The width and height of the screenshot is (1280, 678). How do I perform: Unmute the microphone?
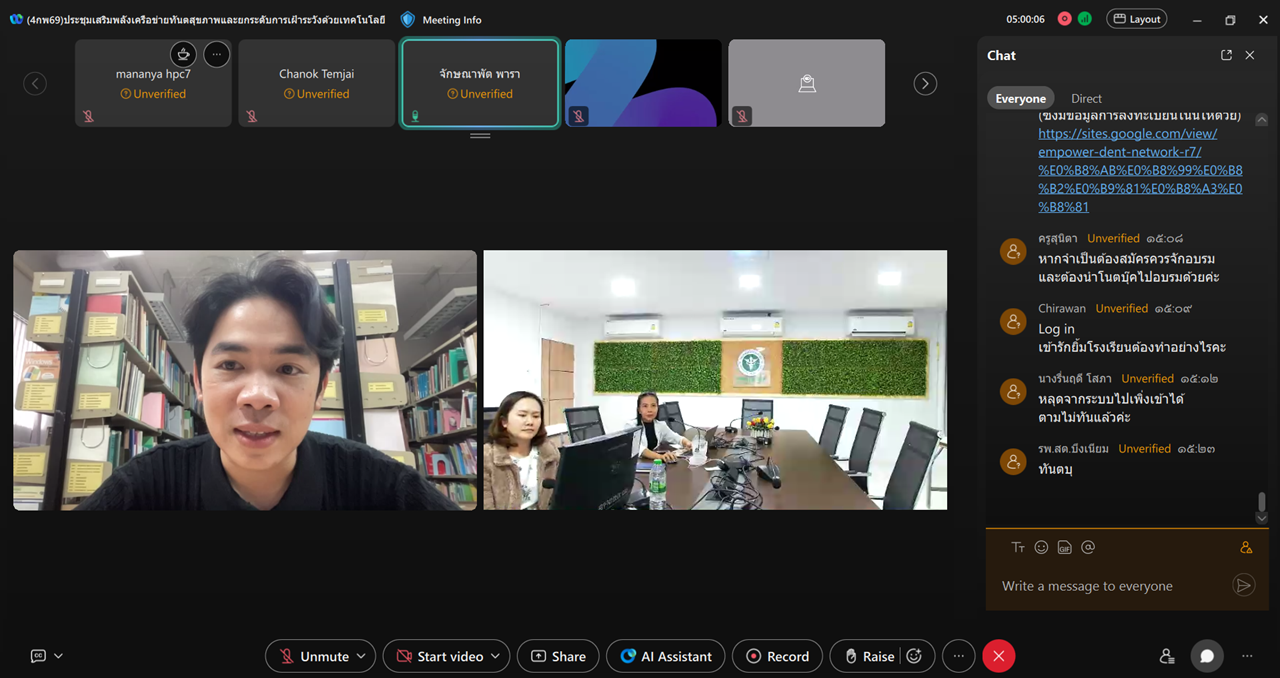click(x=314, y=656)
